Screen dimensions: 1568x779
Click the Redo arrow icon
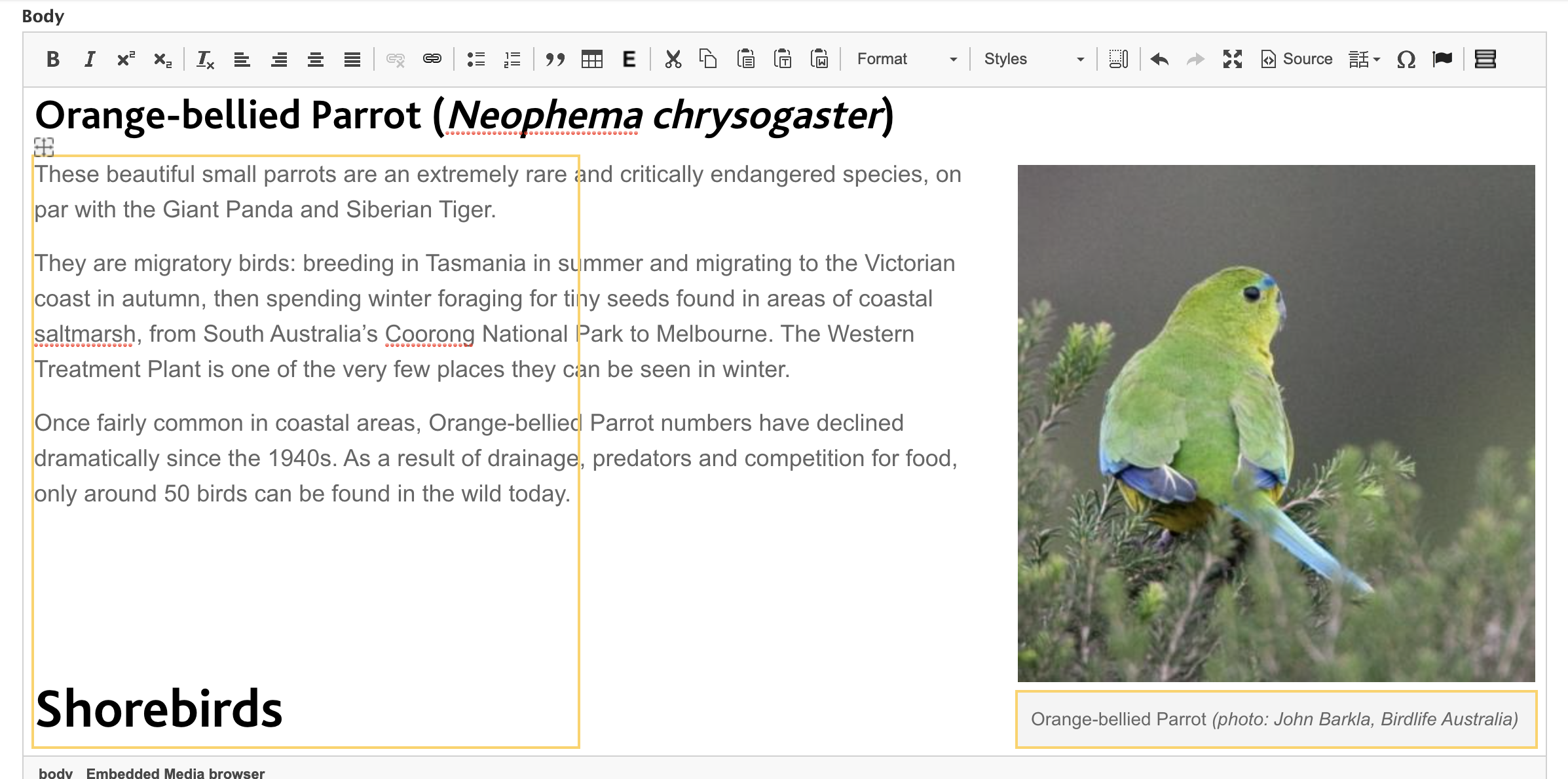tap(1196, 60)
